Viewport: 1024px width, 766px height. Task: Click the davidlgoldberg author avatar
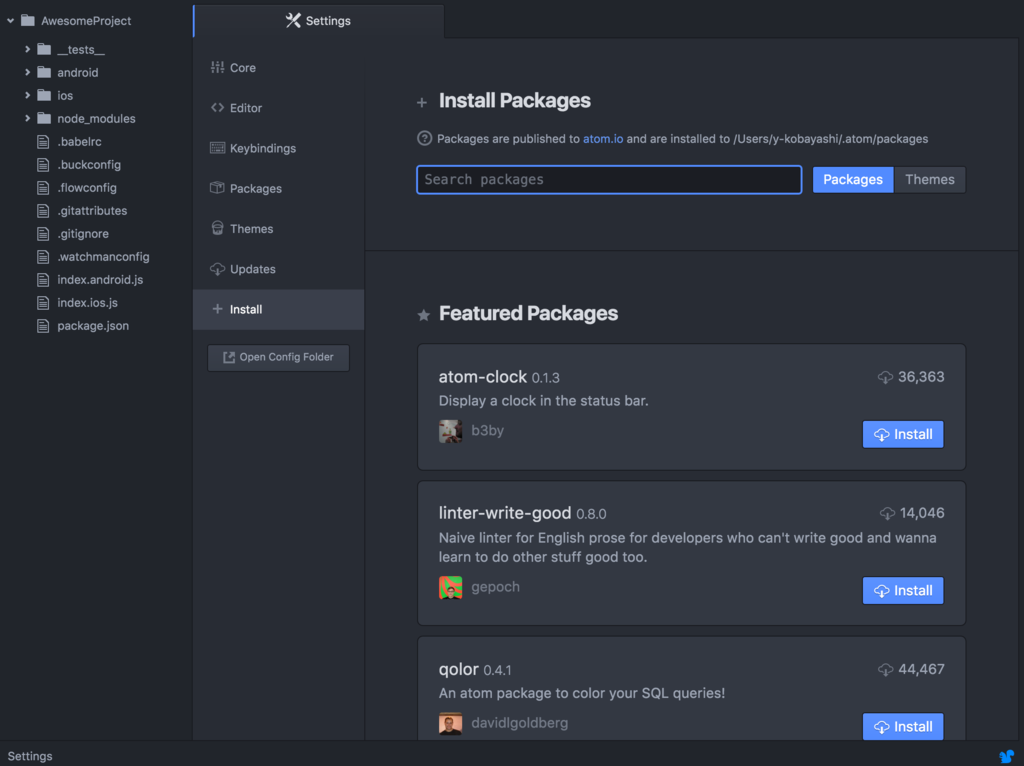(x=450, y=723)
